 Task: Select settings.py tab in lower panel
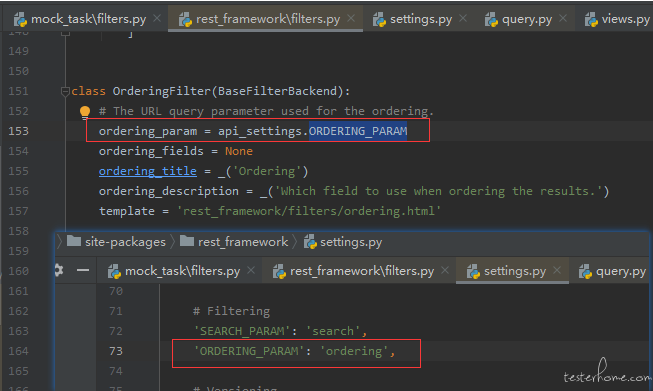512,271
